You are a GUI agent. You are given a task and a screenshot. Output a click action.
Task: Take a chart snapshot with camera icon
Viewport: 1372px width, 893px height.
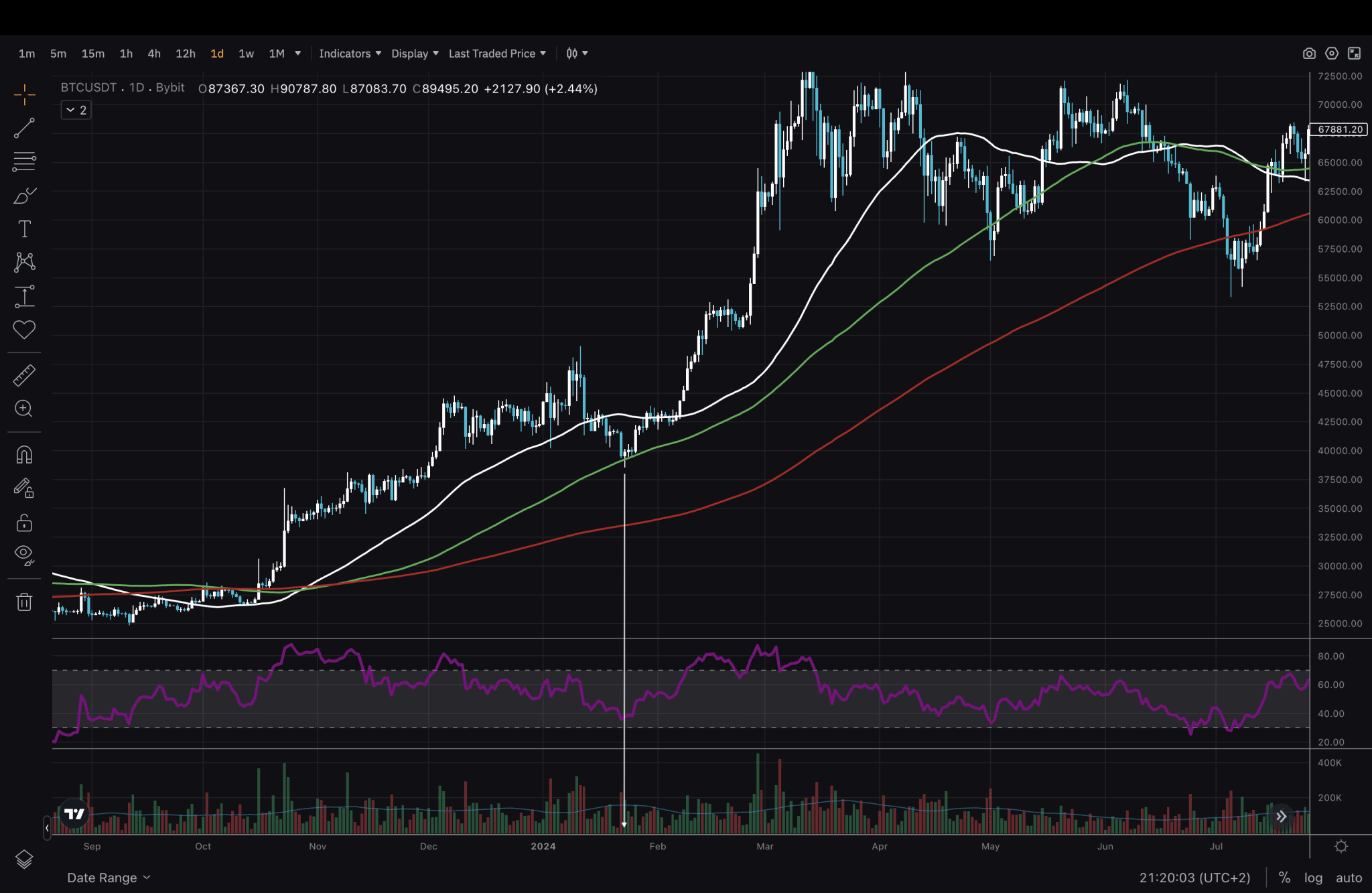click(x=1309, y=54)
